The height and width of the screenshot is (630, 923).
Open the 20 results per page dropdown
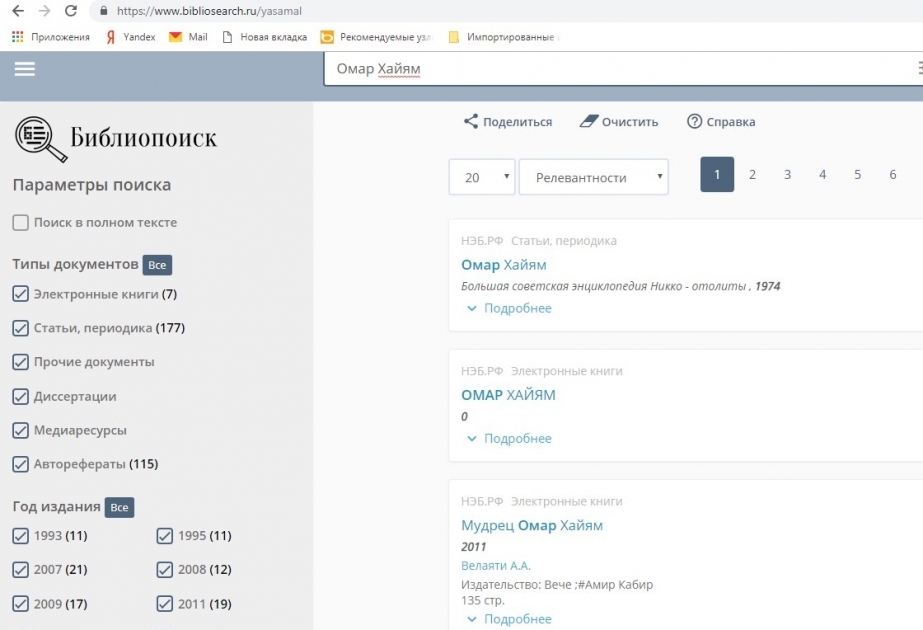[482, 177]
